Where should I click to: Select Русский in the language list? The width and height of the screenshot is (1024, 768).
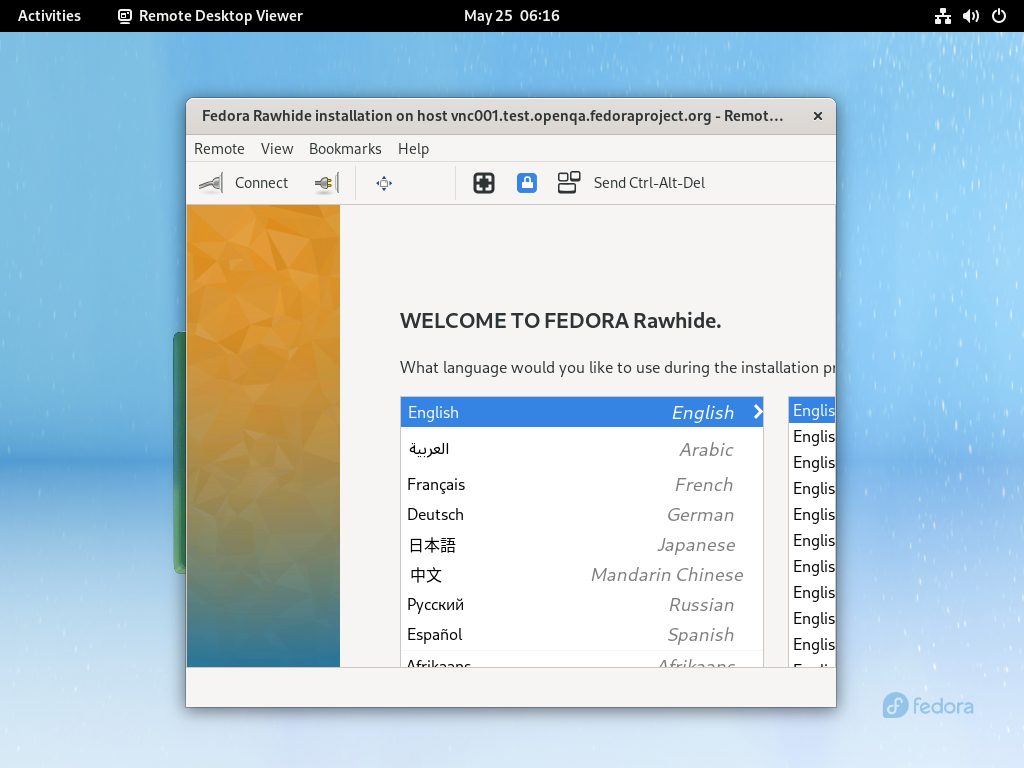[x=582, y=605]
